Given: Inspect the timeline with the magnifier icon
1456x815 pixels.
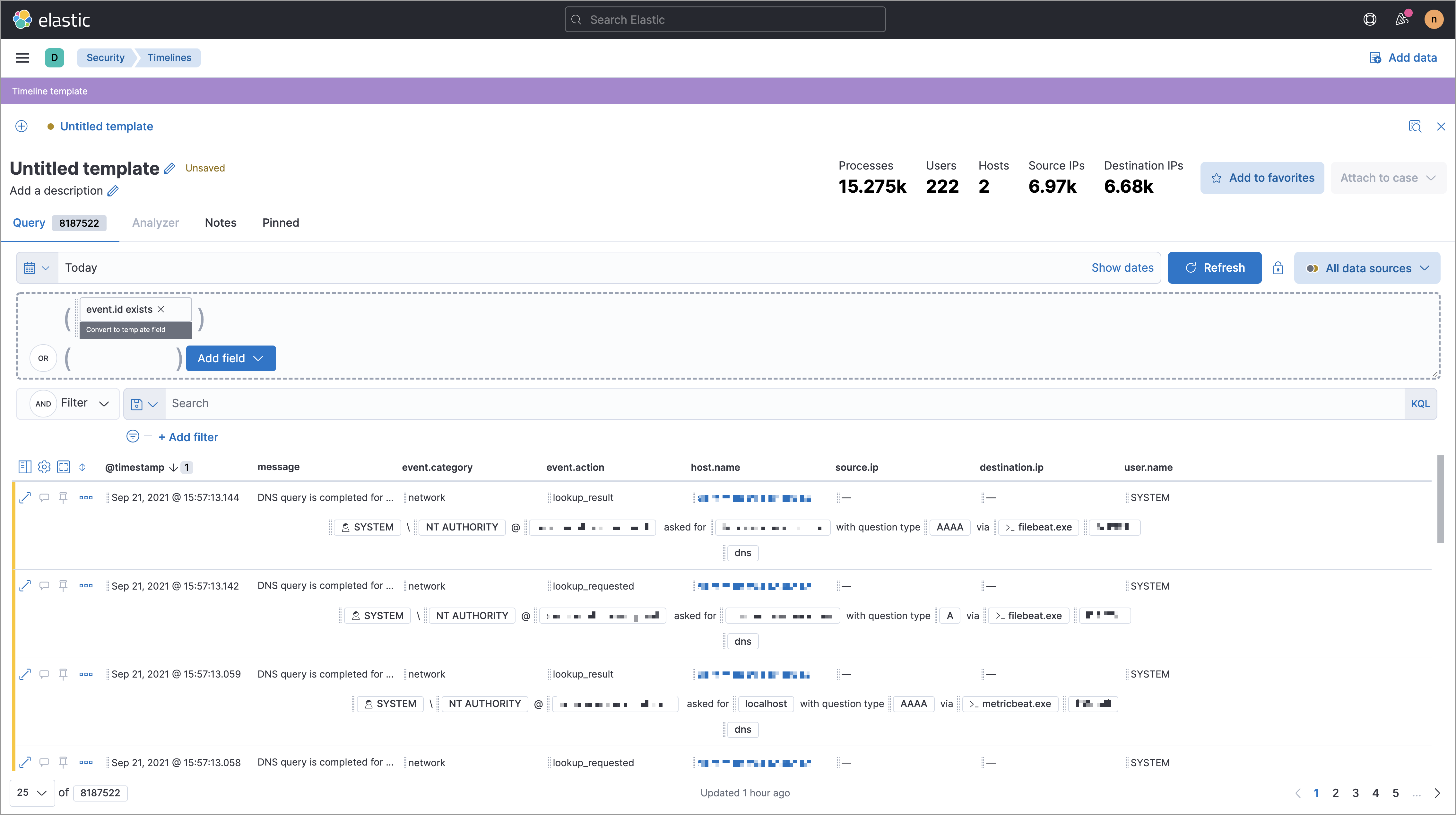Looking at the screenshot, I should click(x=1415, y=126).
